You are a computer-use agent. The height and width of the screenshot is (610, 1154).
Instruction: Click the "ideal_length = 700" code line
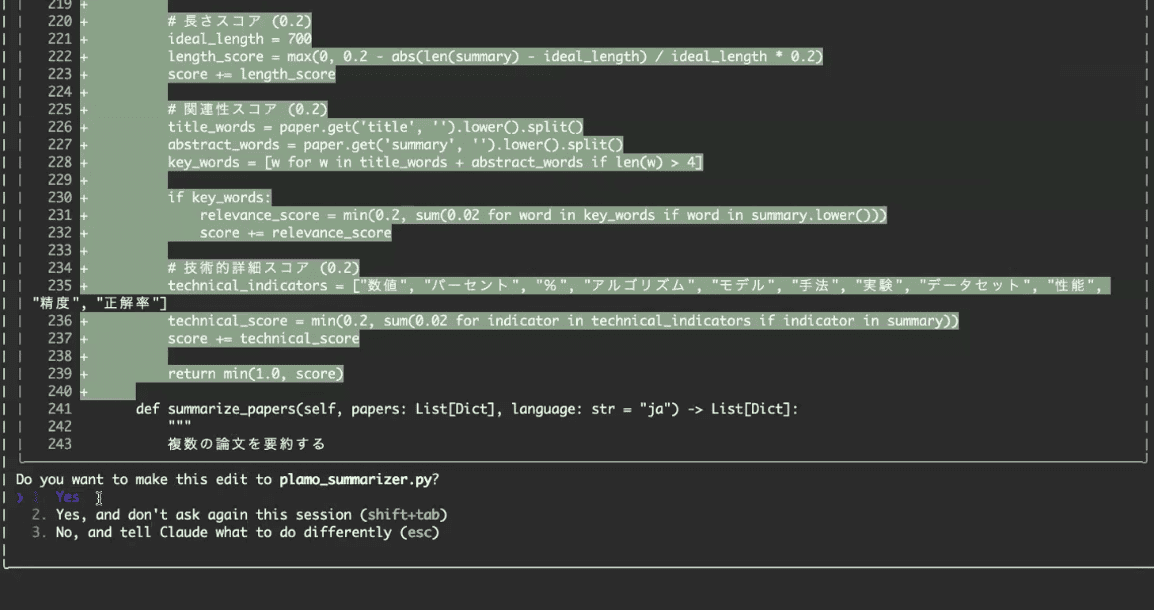(239, 39)
